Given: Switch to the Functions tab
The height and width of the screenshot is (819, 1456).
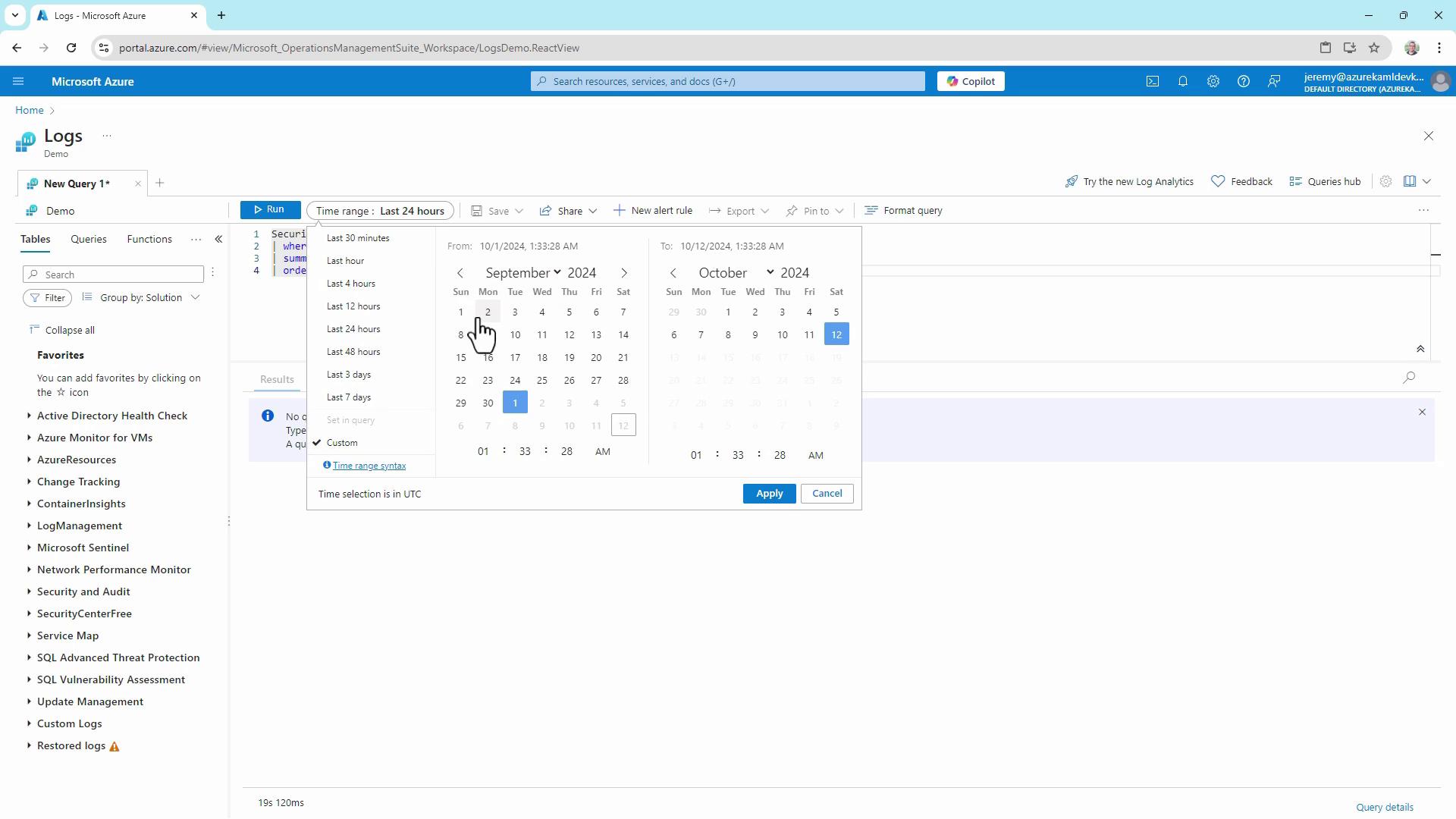Looking at the screenshot, I should (149, 240).
